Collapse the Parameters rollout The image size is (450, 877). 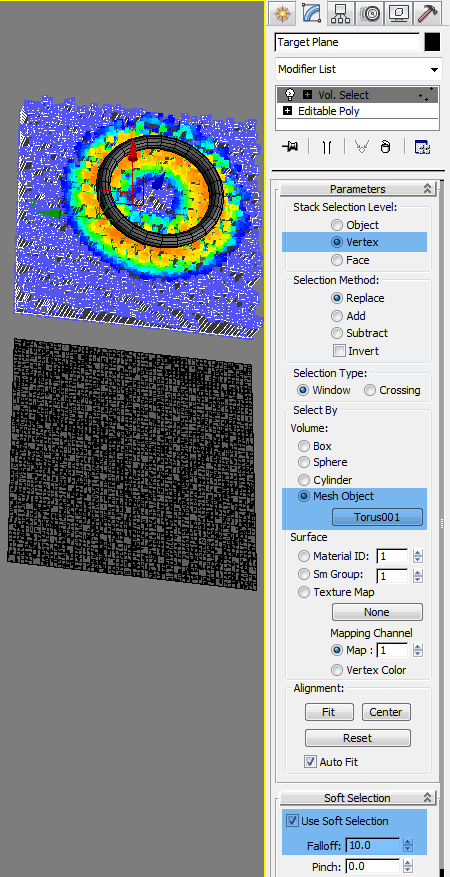point(358,189)
